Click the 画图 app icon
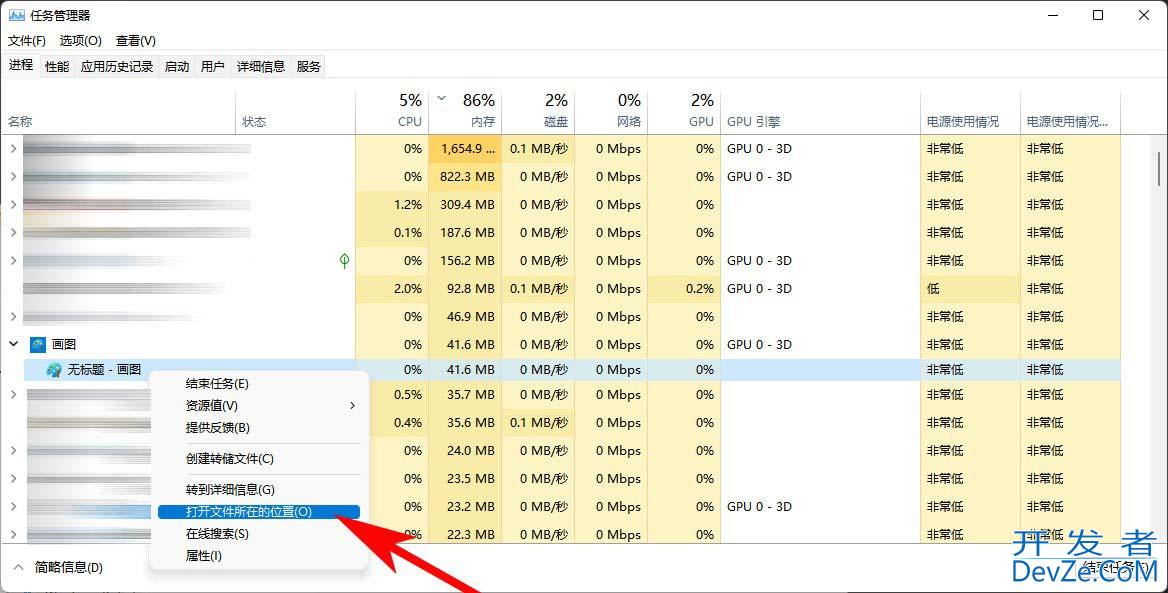Screen dimensions: 1168x593 point(38,344)
